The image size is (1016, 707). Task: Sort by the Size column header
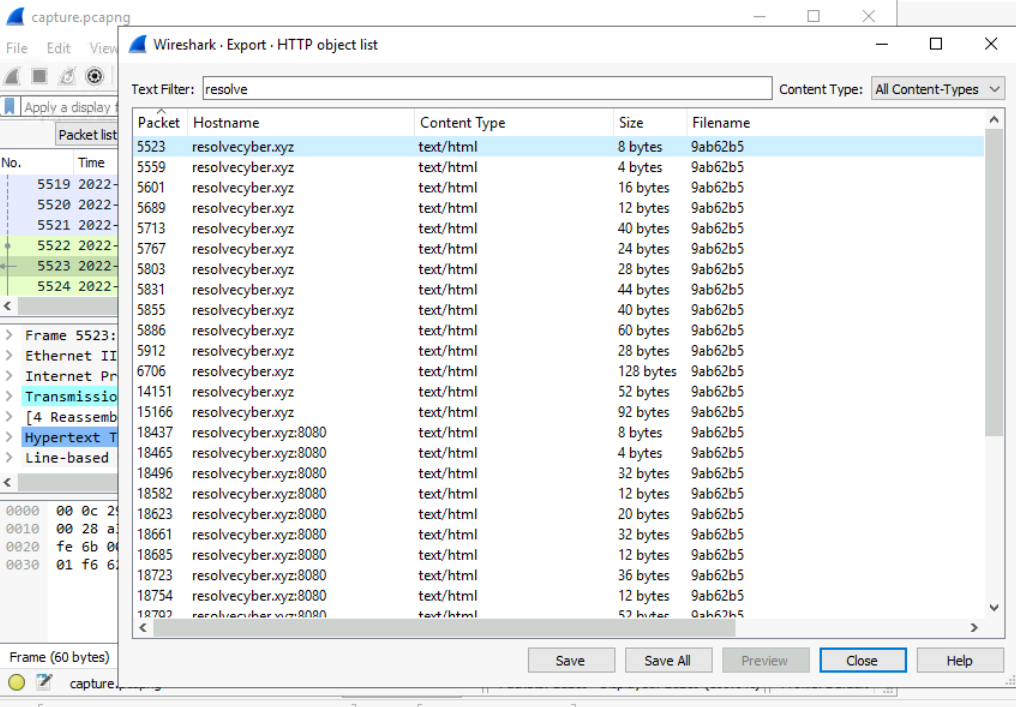tap(650, 122)
